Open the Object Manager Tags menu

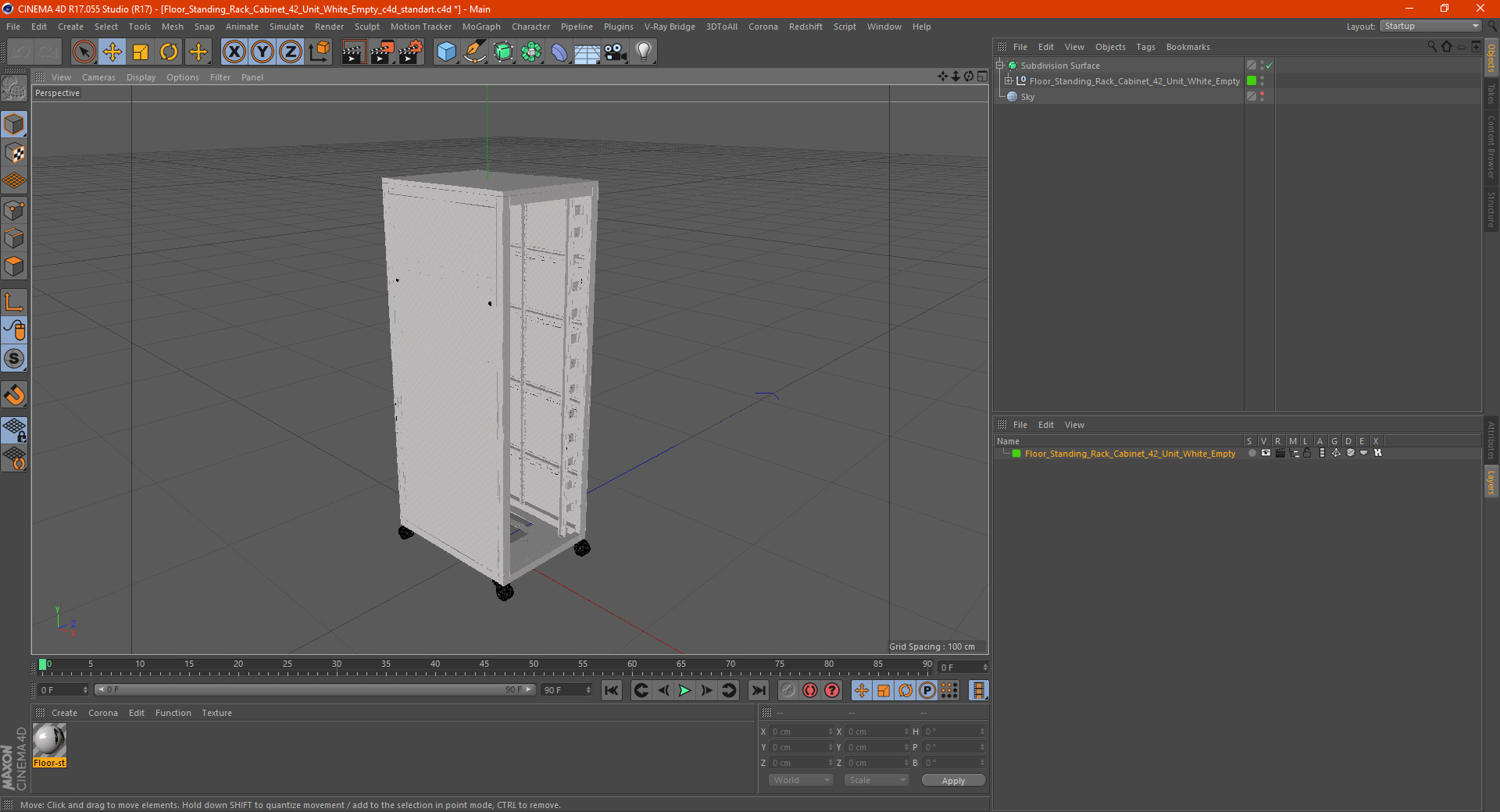pyautogui.click(x=1145, y=47)
